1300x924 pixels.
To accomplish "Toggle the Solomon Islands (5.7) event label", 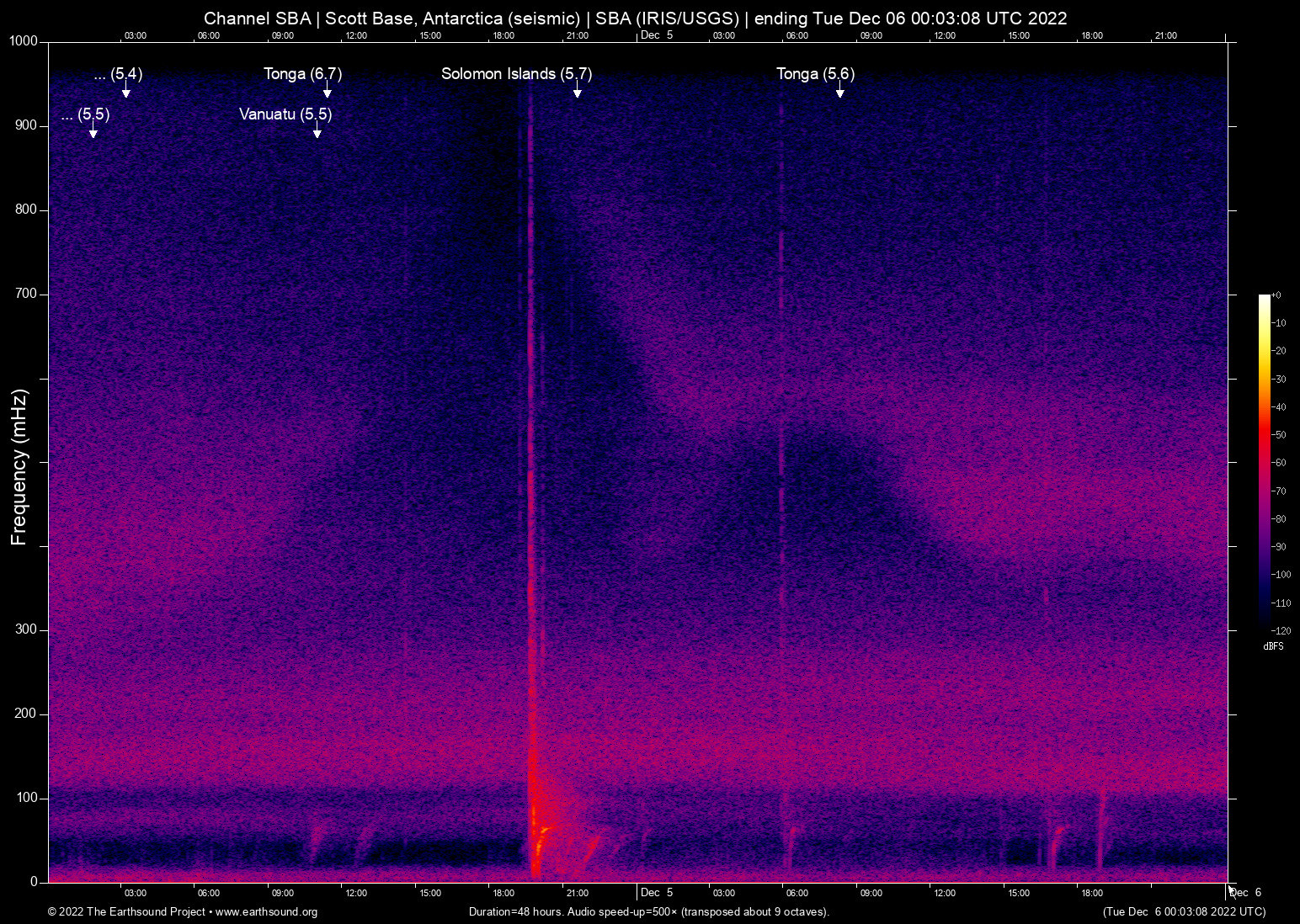I will [516, 73].
